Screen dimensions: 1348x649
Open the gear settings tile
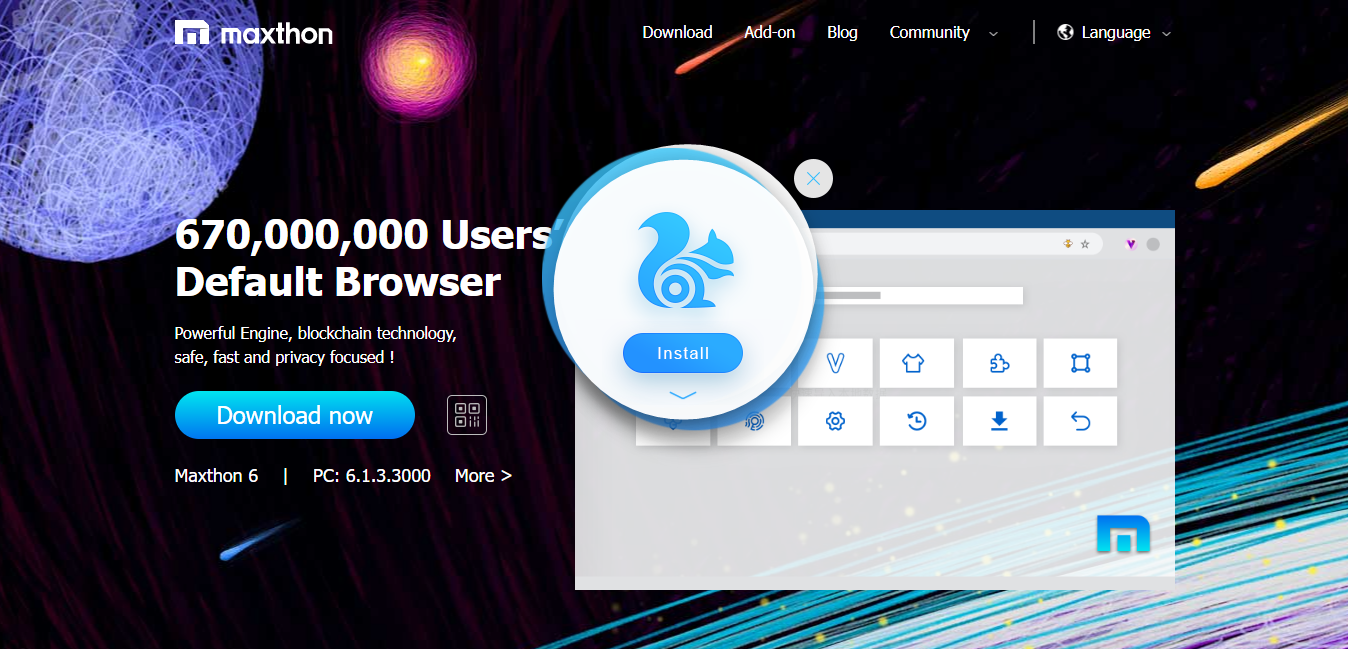pyautogui.click(x=835, y=421)
